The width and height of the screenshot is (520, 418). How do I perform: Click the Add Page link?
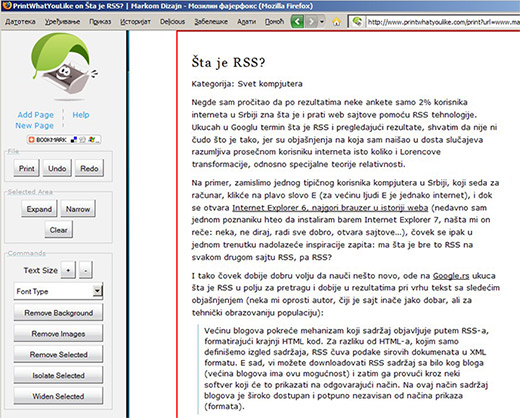pyautogui.click(x=36, y=115)
